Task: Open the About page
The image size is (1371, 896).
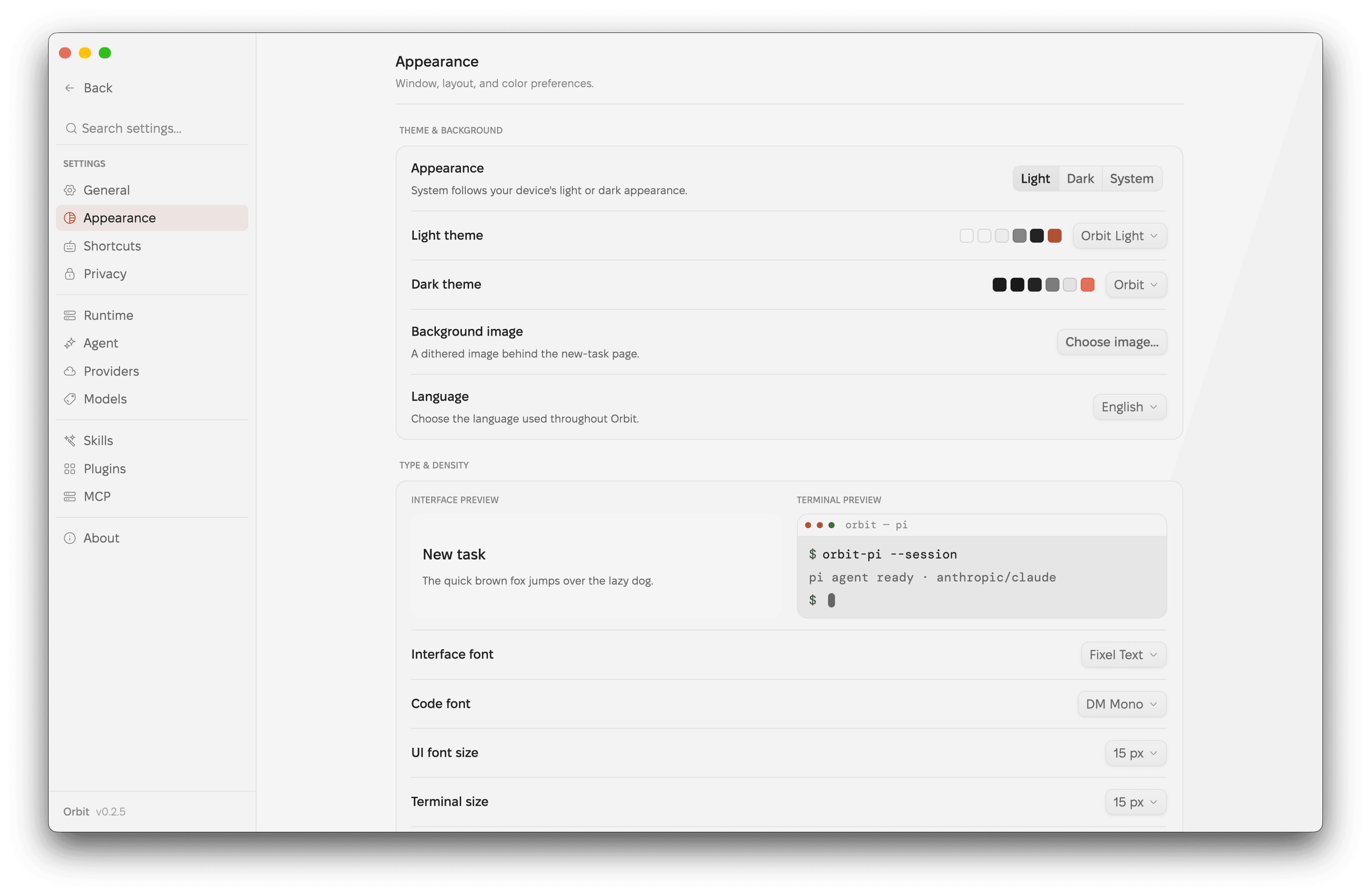Action: pyautogui.click(x=152, y=538)
